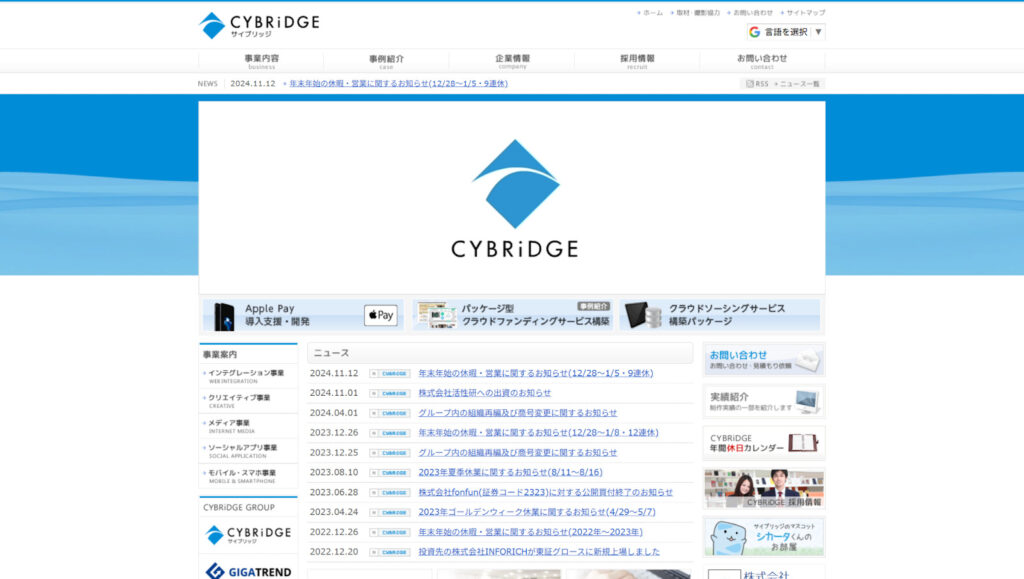Click the CYBRiDGE recruitment info banner

click(764, 489)
